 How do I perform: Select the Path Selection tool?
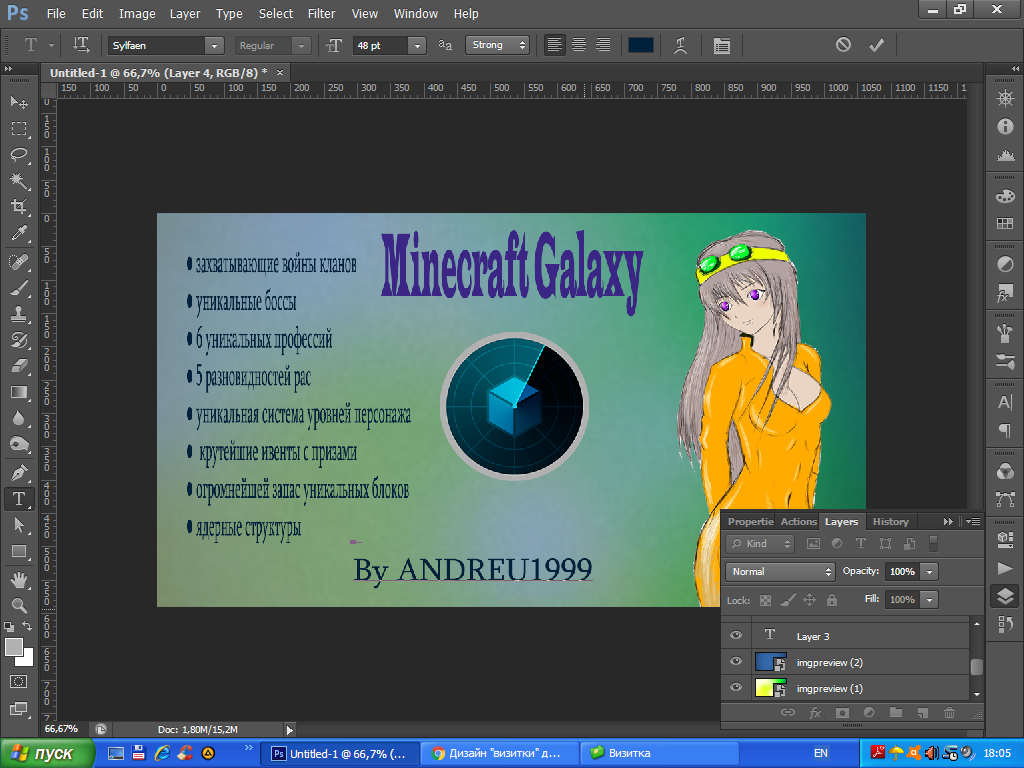click(x=19, y=525)
